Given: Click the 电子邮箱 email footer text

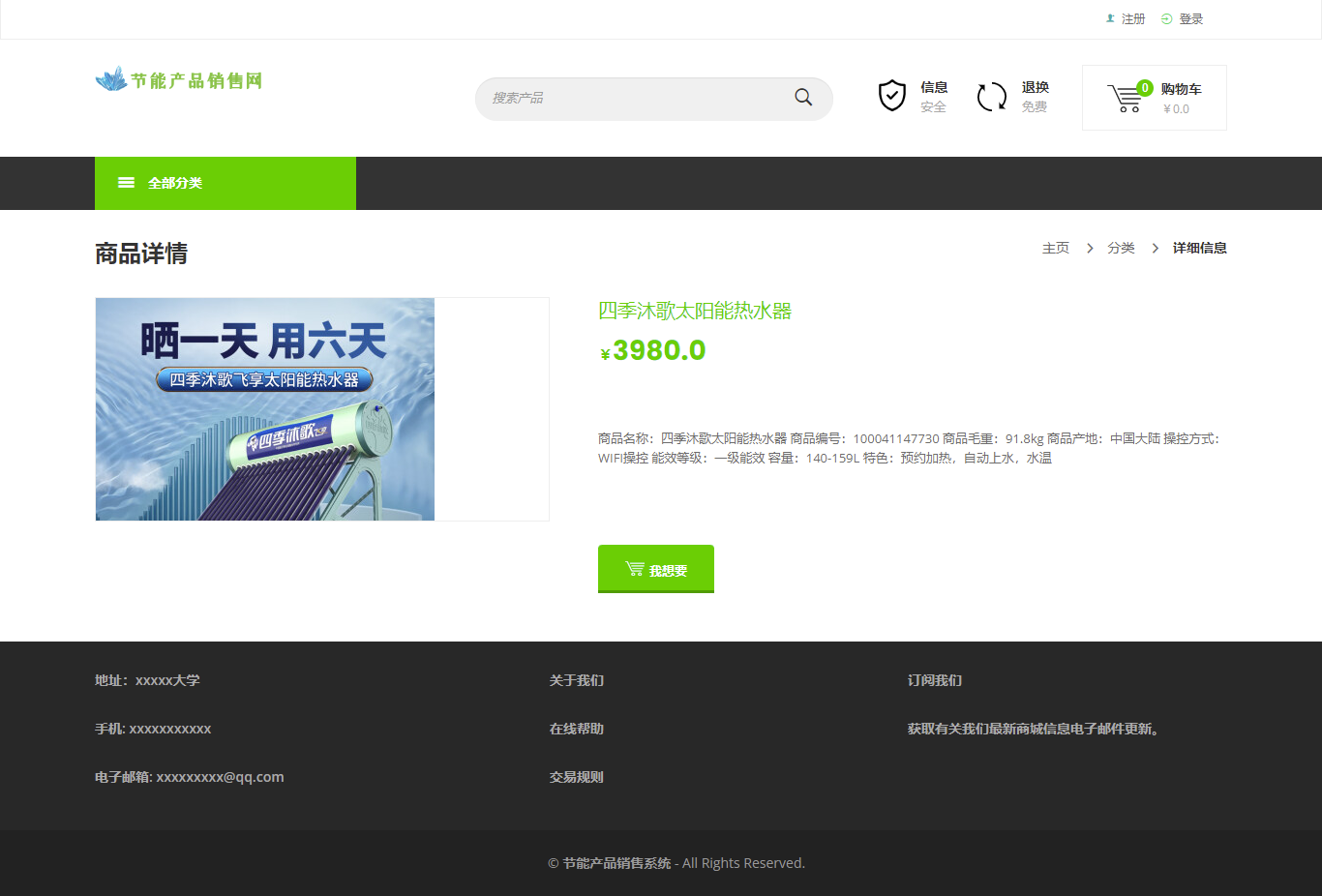Looking at the screenshot, I should click(x=190, y=777).
